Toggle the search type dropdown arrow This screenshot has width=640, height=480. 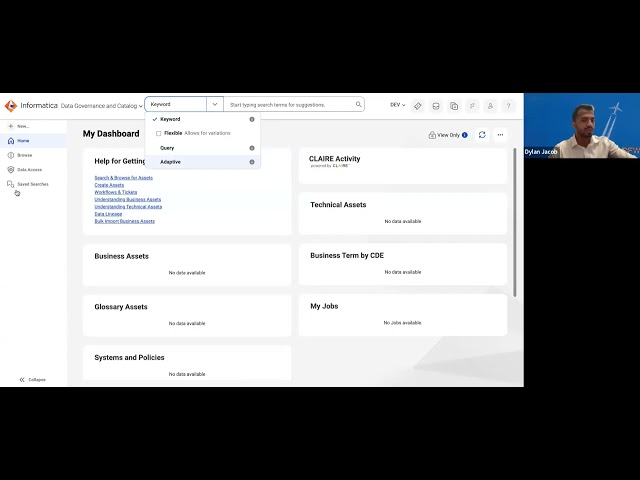coord(215,104)
